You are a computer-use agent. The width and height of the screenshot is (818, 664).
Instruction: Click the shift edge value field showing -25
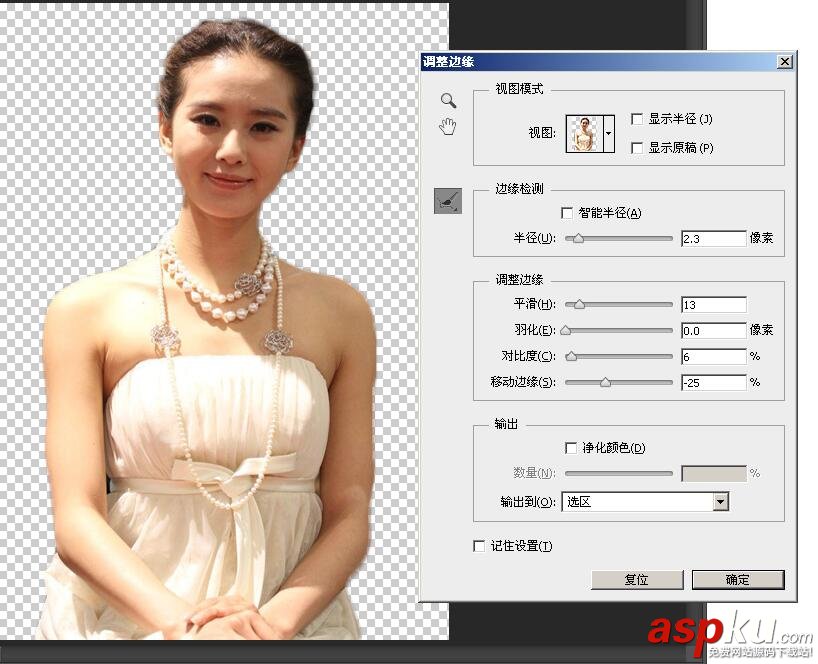pos(712,382)
